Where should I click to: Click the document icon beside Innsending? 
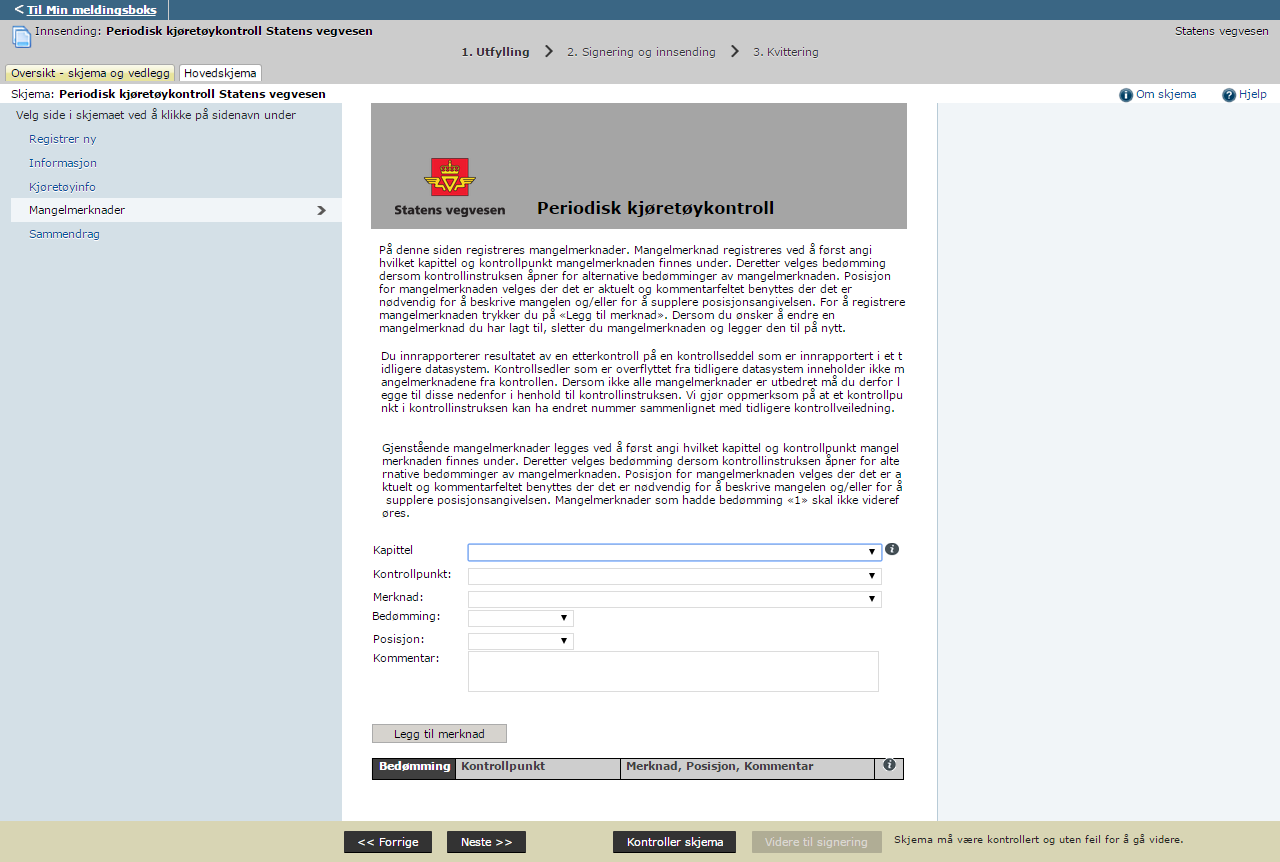pyautogui.click(x=21, y=37)
